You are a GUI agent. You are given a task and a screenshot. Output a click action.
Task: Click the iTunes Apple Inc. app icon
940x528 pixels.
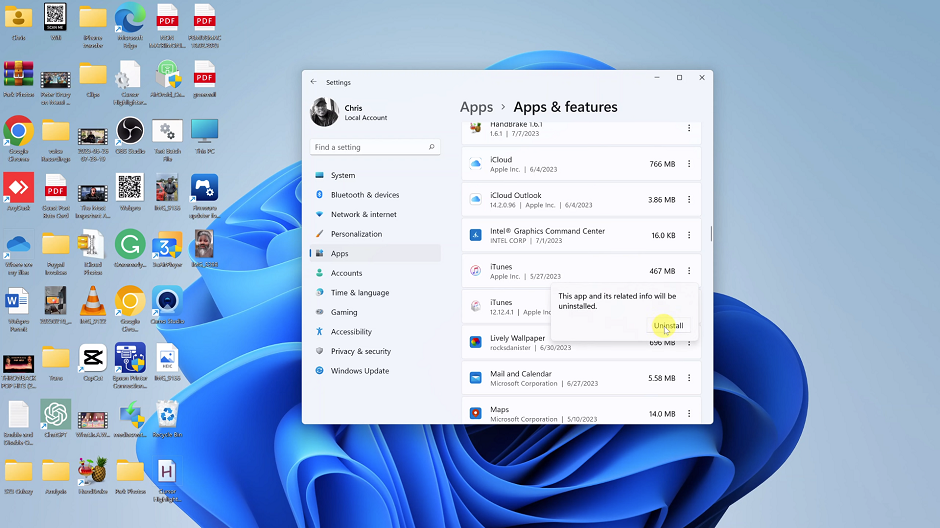pyautogui.click(x=475, y=271)
